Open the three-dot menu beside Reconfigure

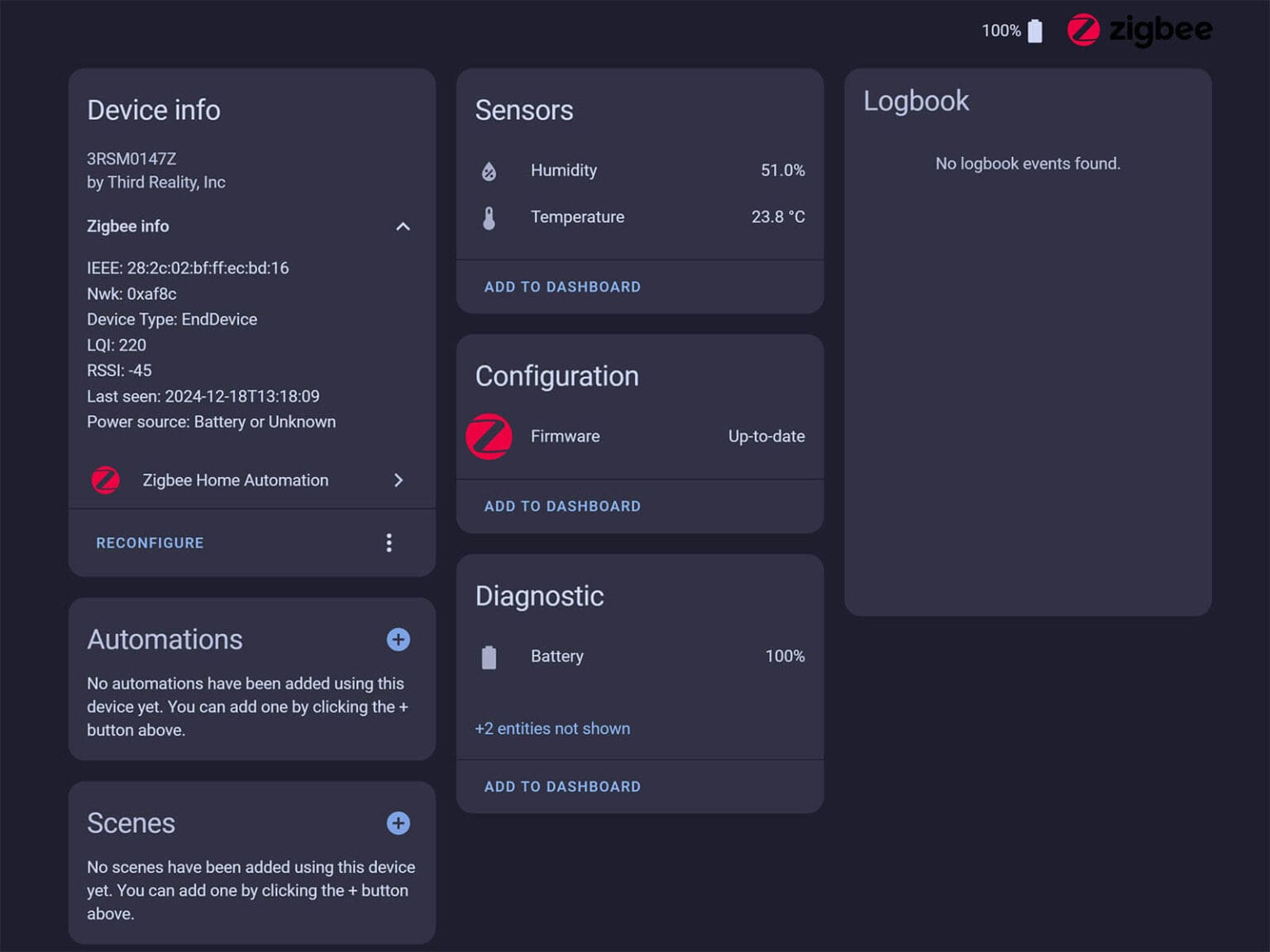[389, 543]
